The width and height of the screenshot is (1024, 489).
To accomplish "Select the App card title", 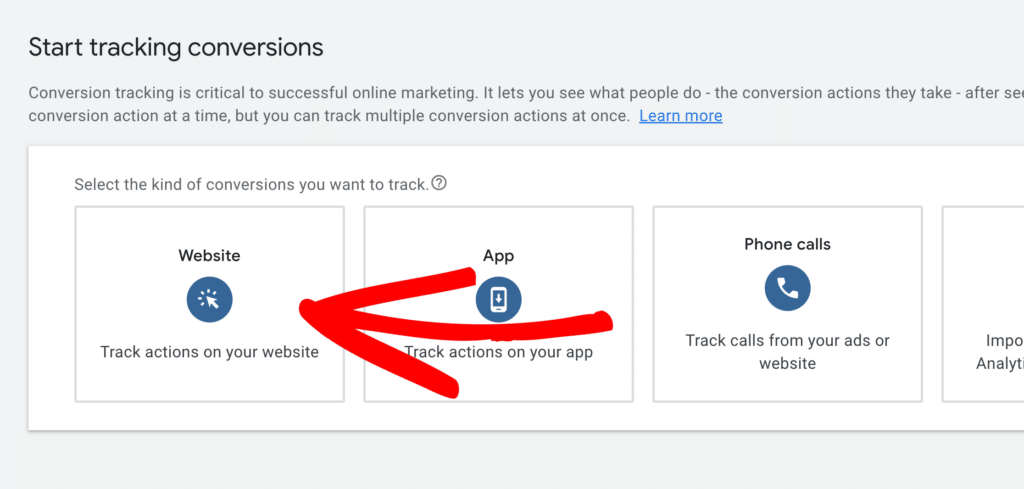I will point(498,256).
